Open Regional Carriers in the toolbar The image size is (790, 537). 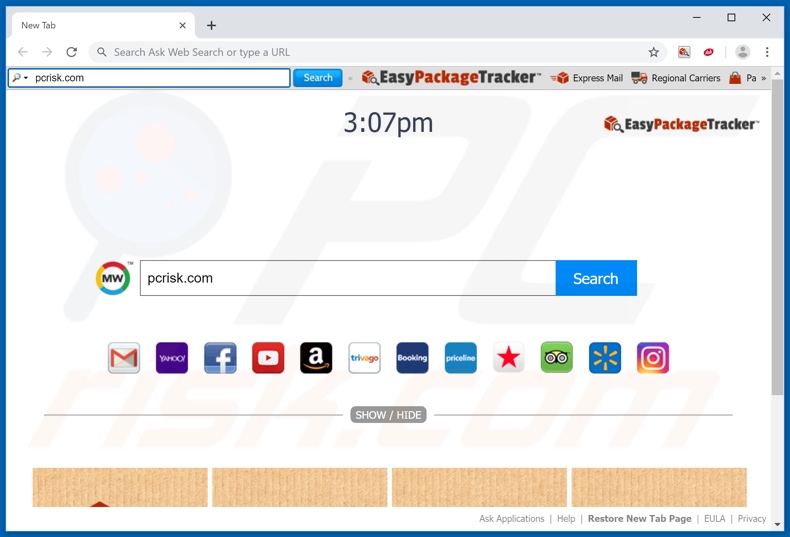676,78
